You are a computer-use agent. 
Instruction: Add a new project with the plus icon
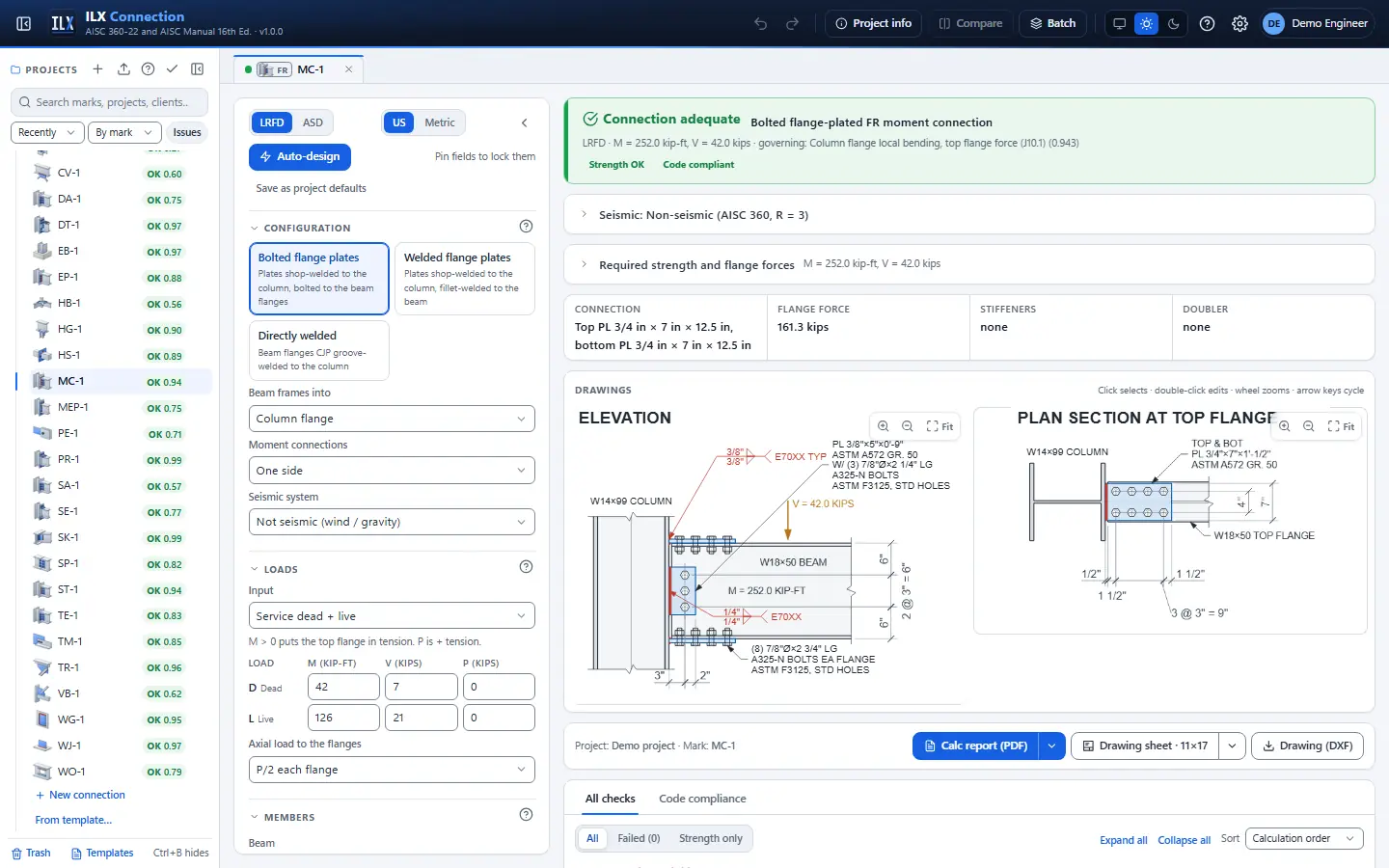click(97, 69)
